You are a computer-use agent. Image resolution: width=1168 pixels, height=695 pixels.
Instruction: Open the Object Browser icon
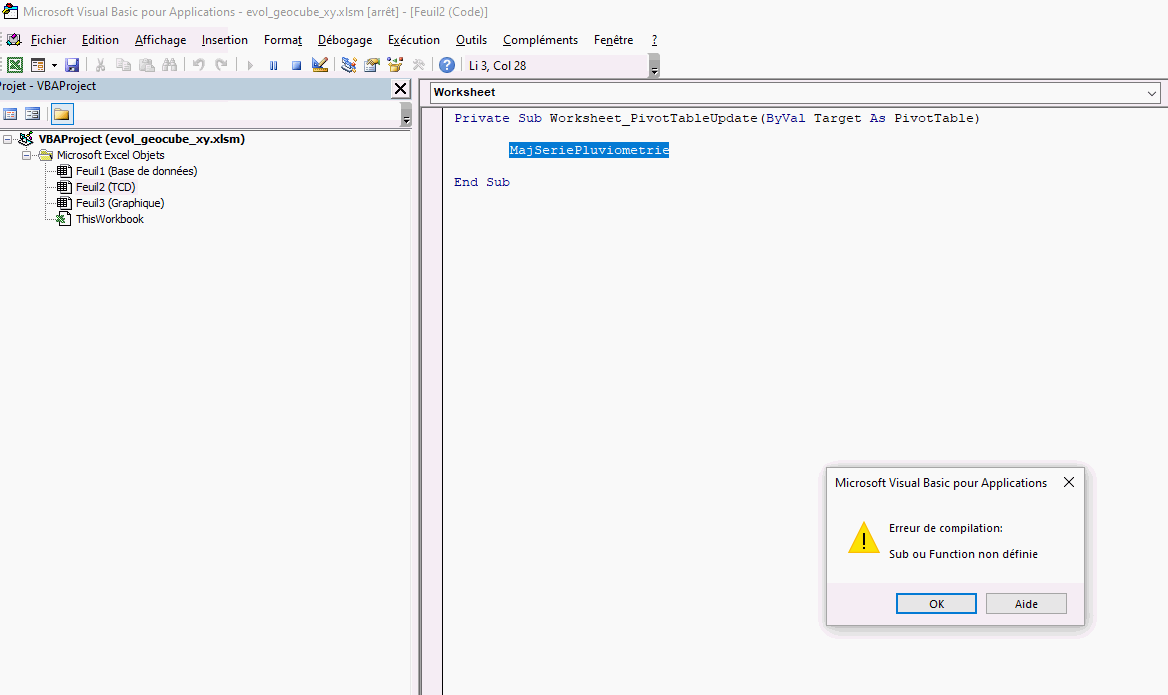point(395,65)
